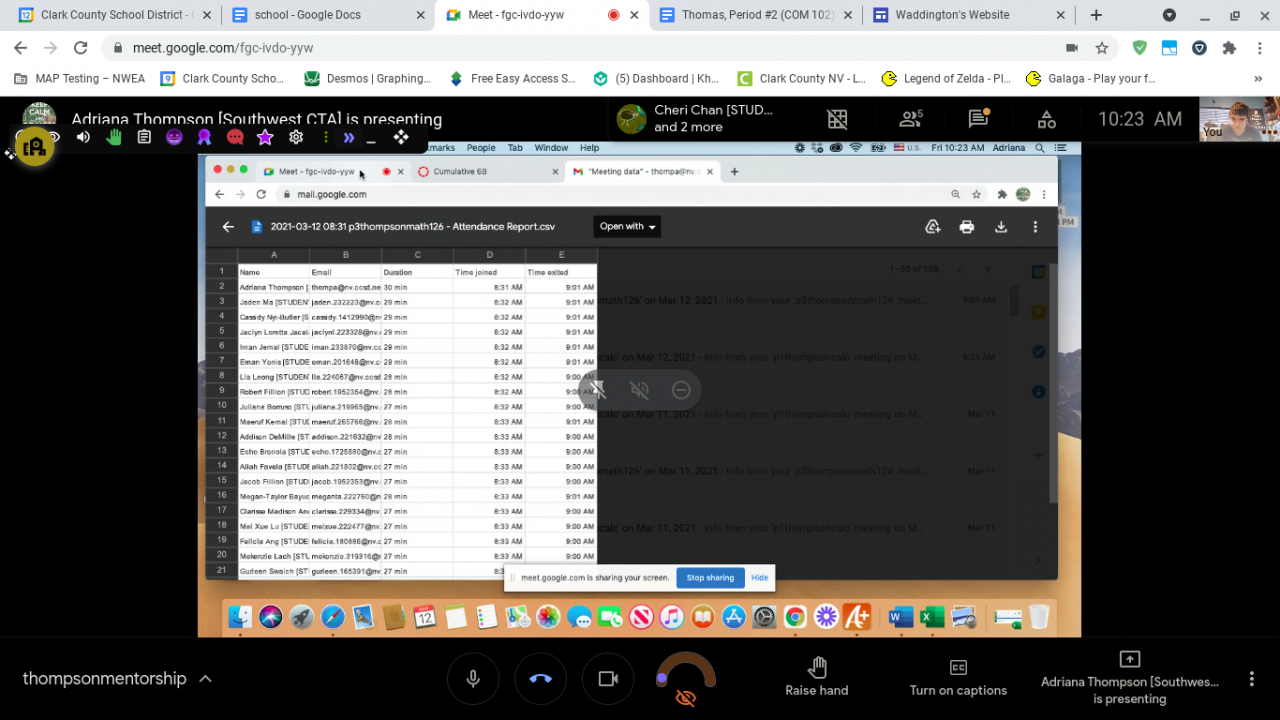Screen dimensions: 1280x720
Task: Click the yellow school building badge
Action: pos(35,147)
